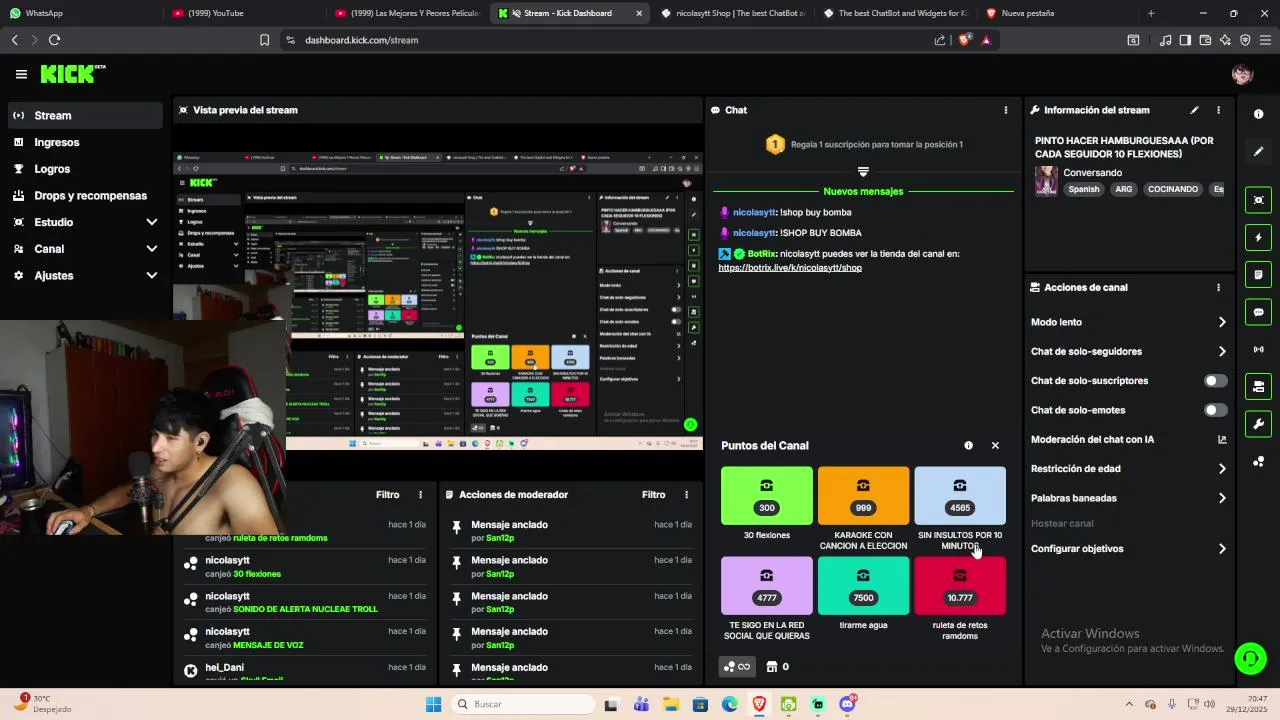Redeem ruleta de retos ramdoms reward
The image size is (1280, 720).
click(960, 599)
